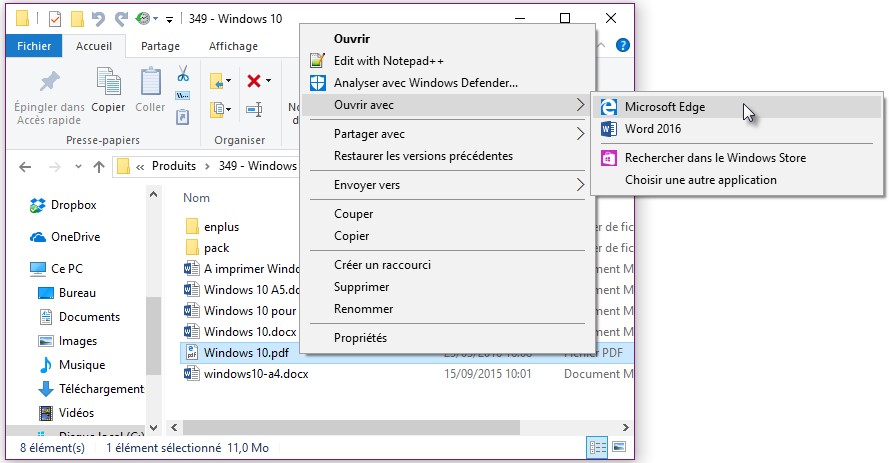Switch to large icons view in status bar
The height and width of the screenshot is (463, 889).
(619, 447)
